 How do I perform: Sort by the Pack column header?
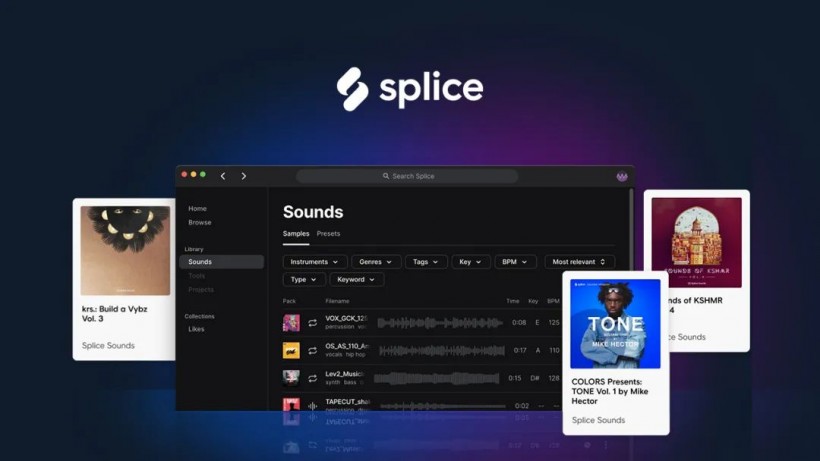pyautogui.click(x=289, y=301)
